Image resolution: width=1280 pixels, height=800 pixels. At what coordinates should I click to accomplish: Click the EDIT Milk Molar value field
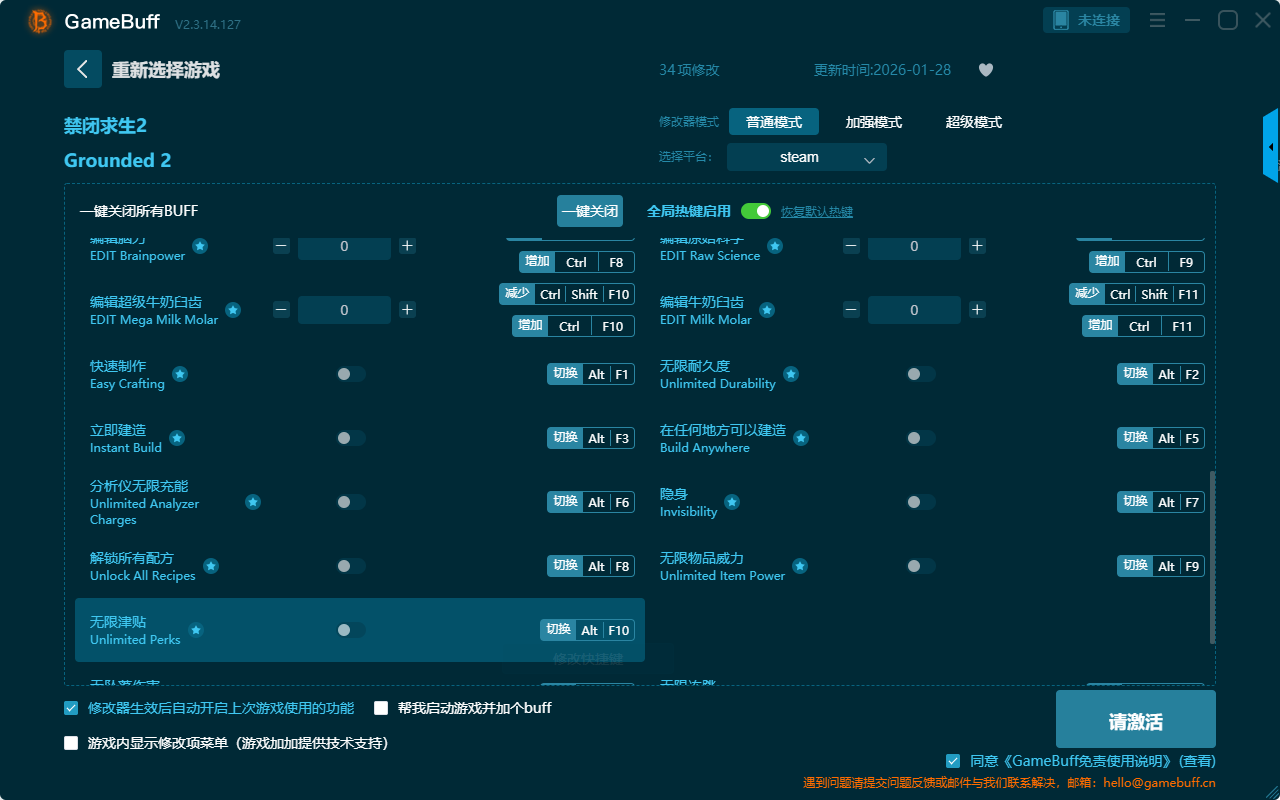pos(913,310)
